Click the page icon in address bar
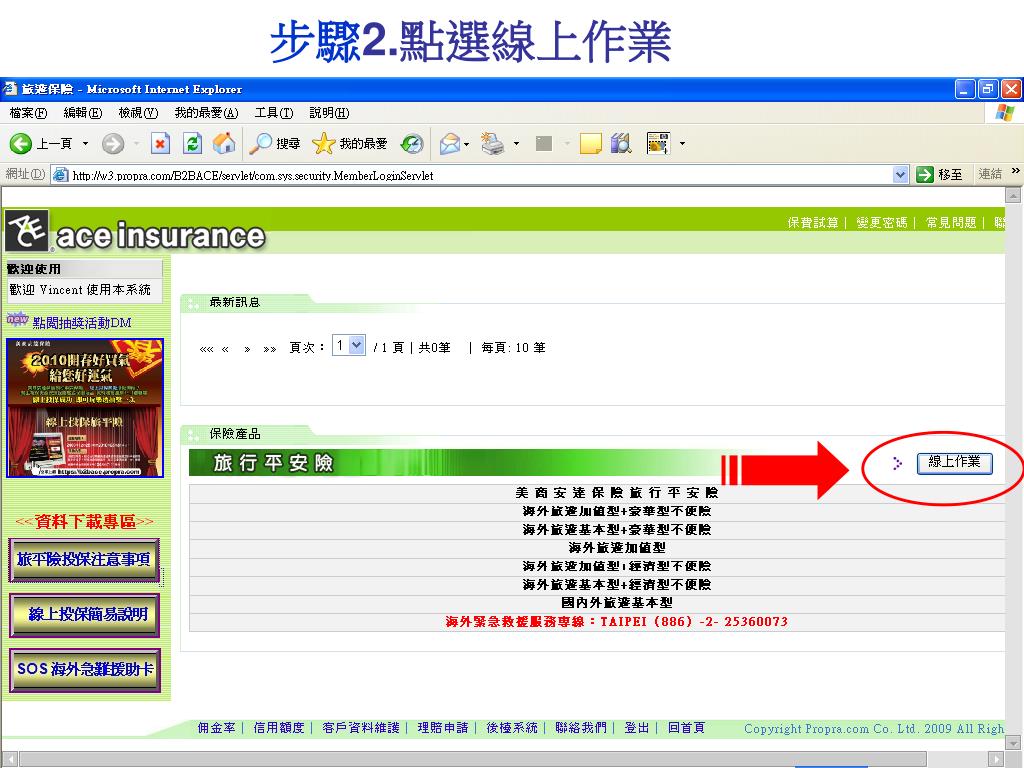 (x=61, y=175)
